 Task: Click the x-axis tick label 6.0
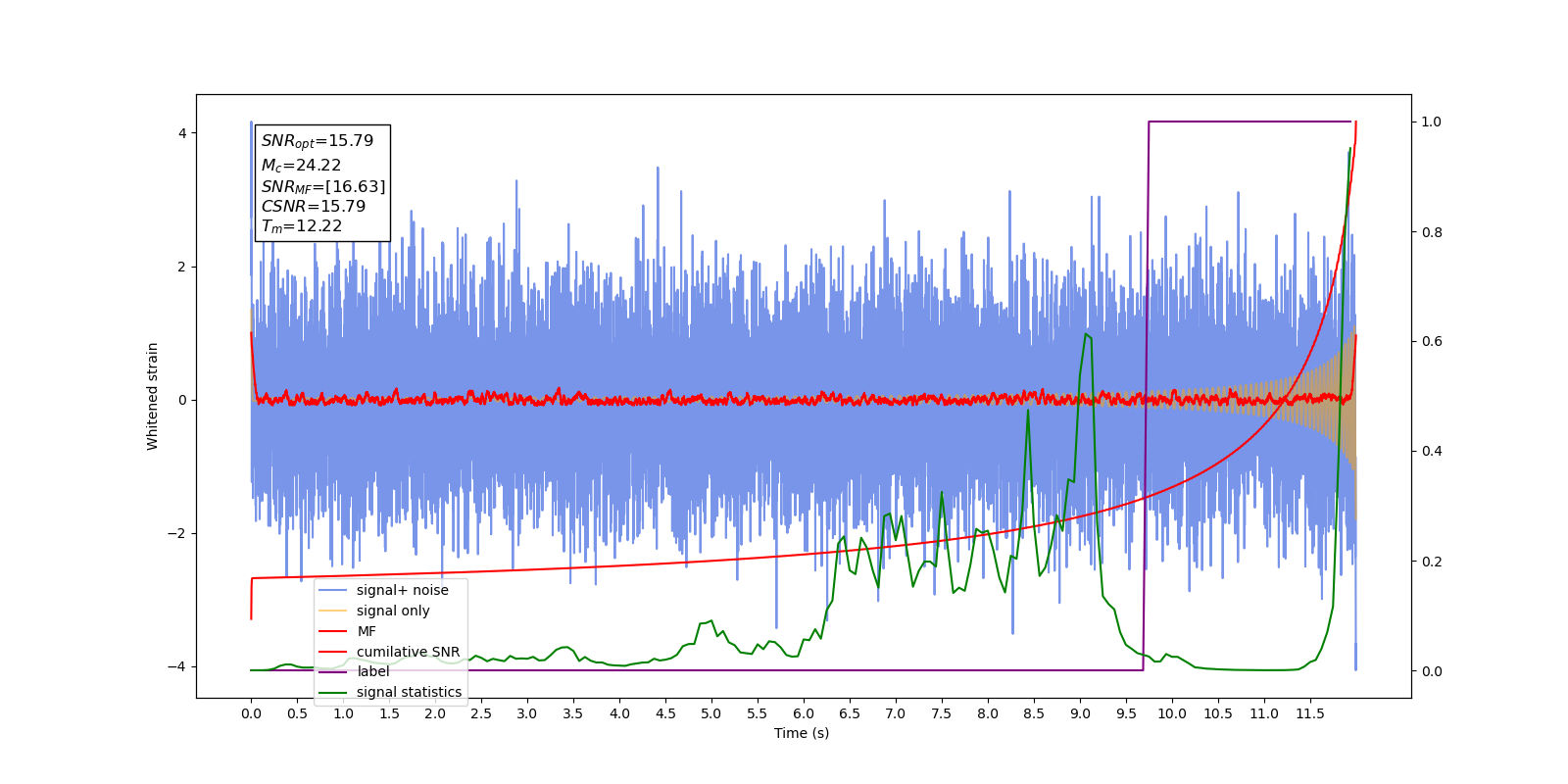coord(804,713)
